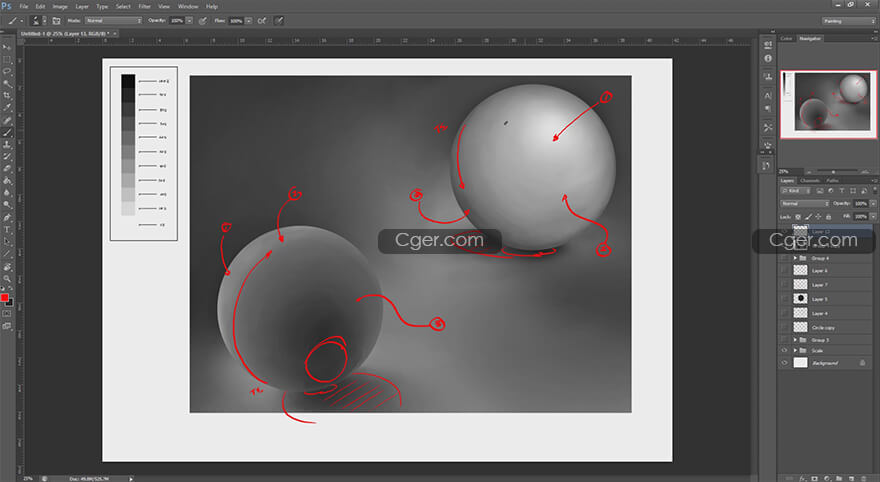
Task: Show Layer 4 visibility box
Action: [785, 313]
